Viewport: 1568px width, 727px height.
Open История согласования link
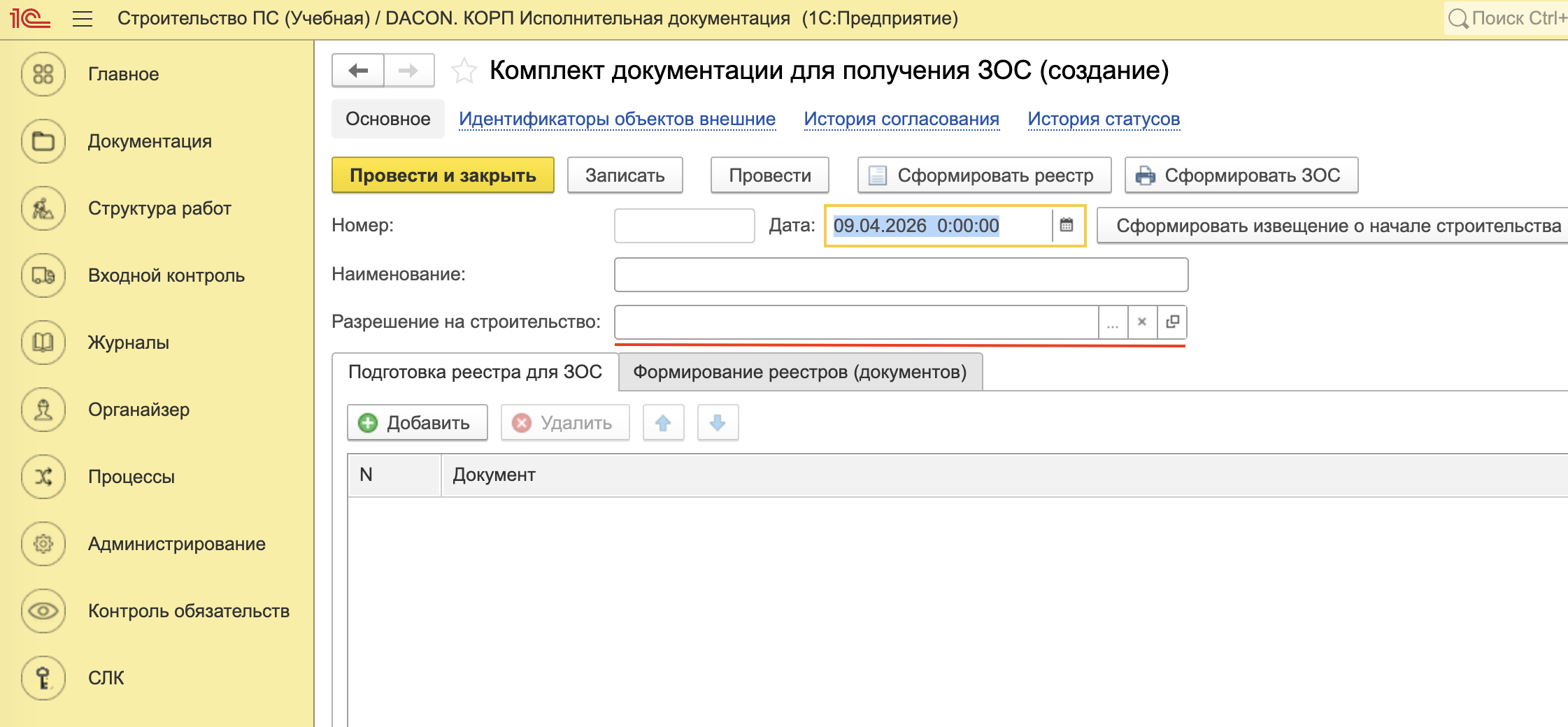point(901,119)
